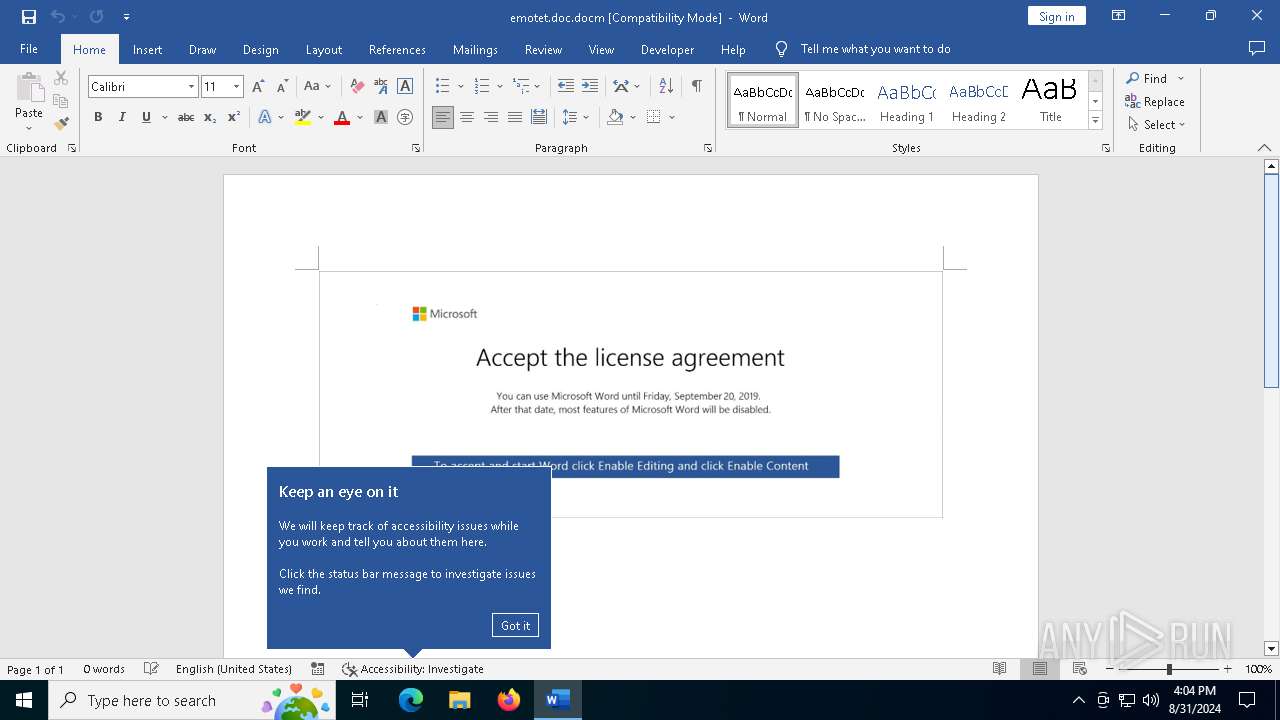Apply Superscript formatting
Screen dimensions: 1280x720
233,117
